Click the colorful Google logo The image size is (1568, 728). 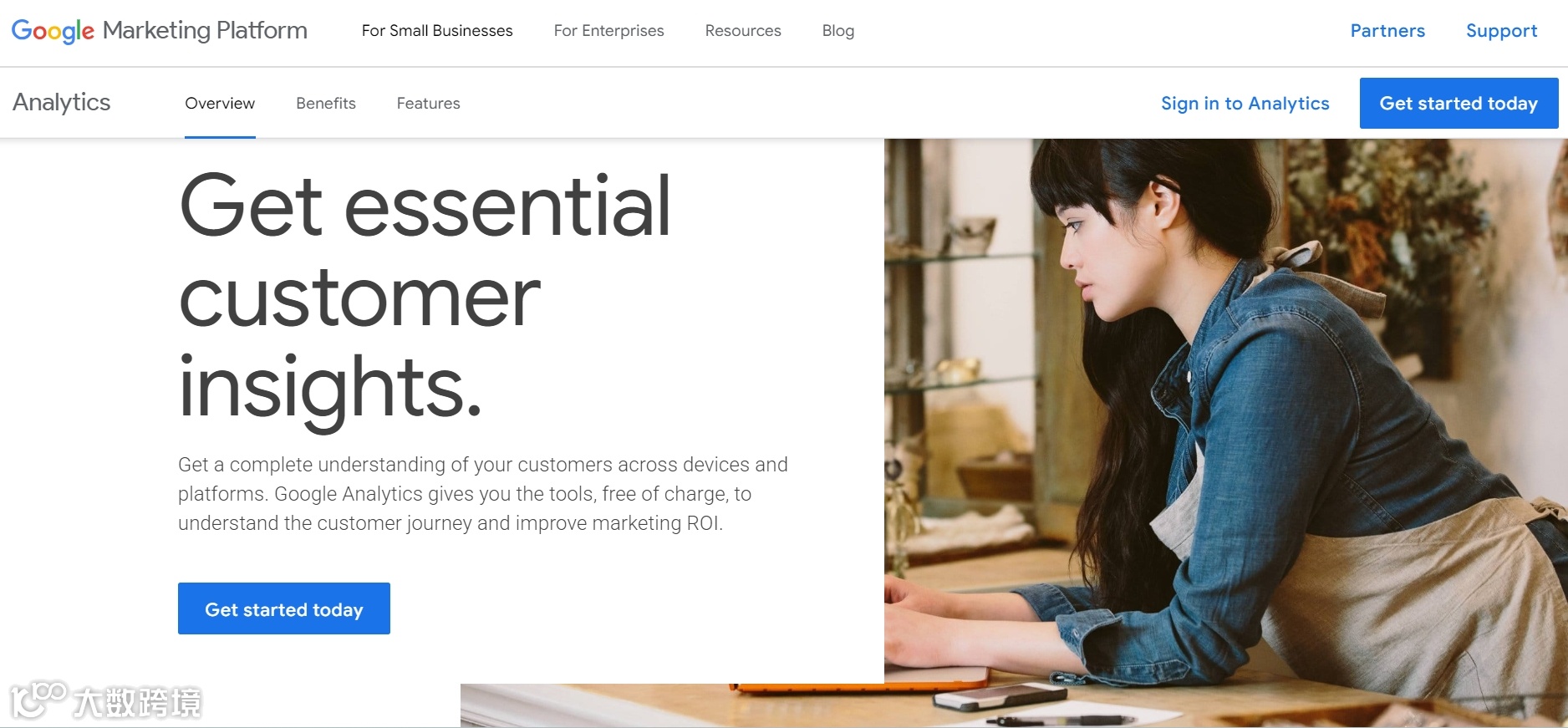[53, 31]
